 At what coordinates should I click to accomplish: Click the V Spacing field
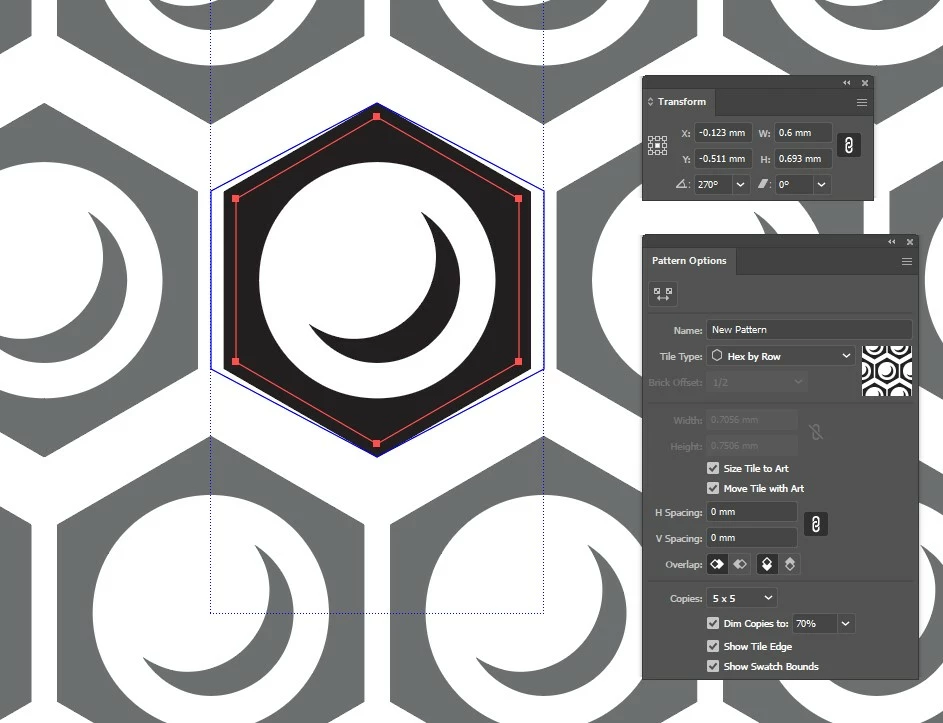point(752,538)
